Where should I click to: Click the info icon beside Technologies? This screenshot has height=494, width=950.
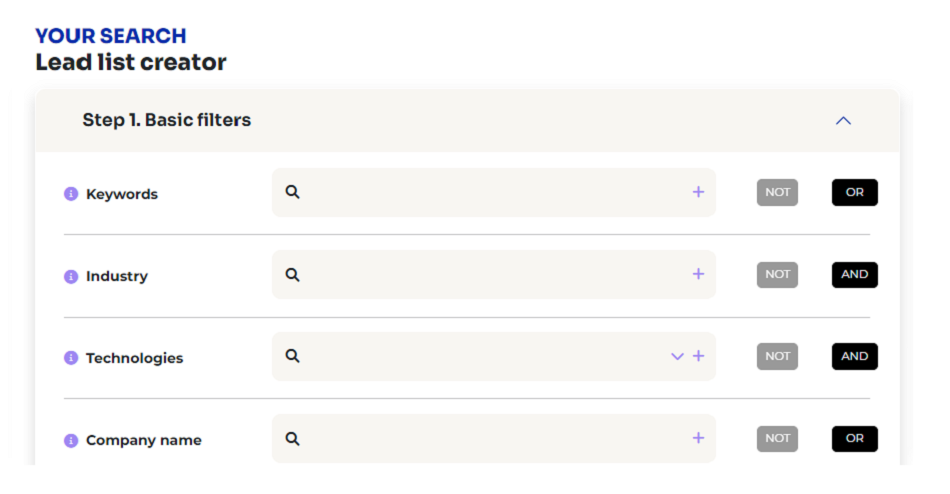point(71,358)
